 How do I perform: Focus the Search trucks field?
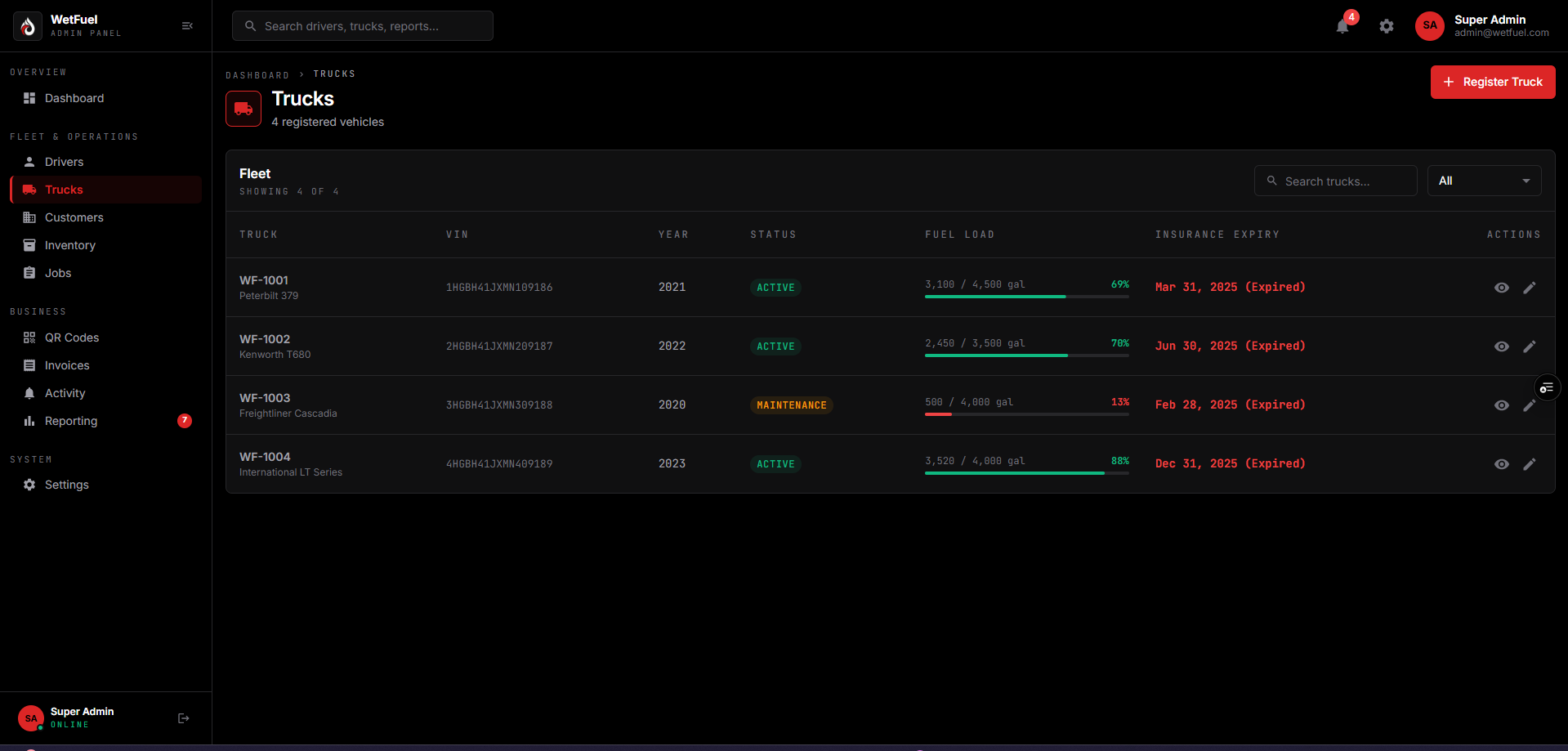1336,181
